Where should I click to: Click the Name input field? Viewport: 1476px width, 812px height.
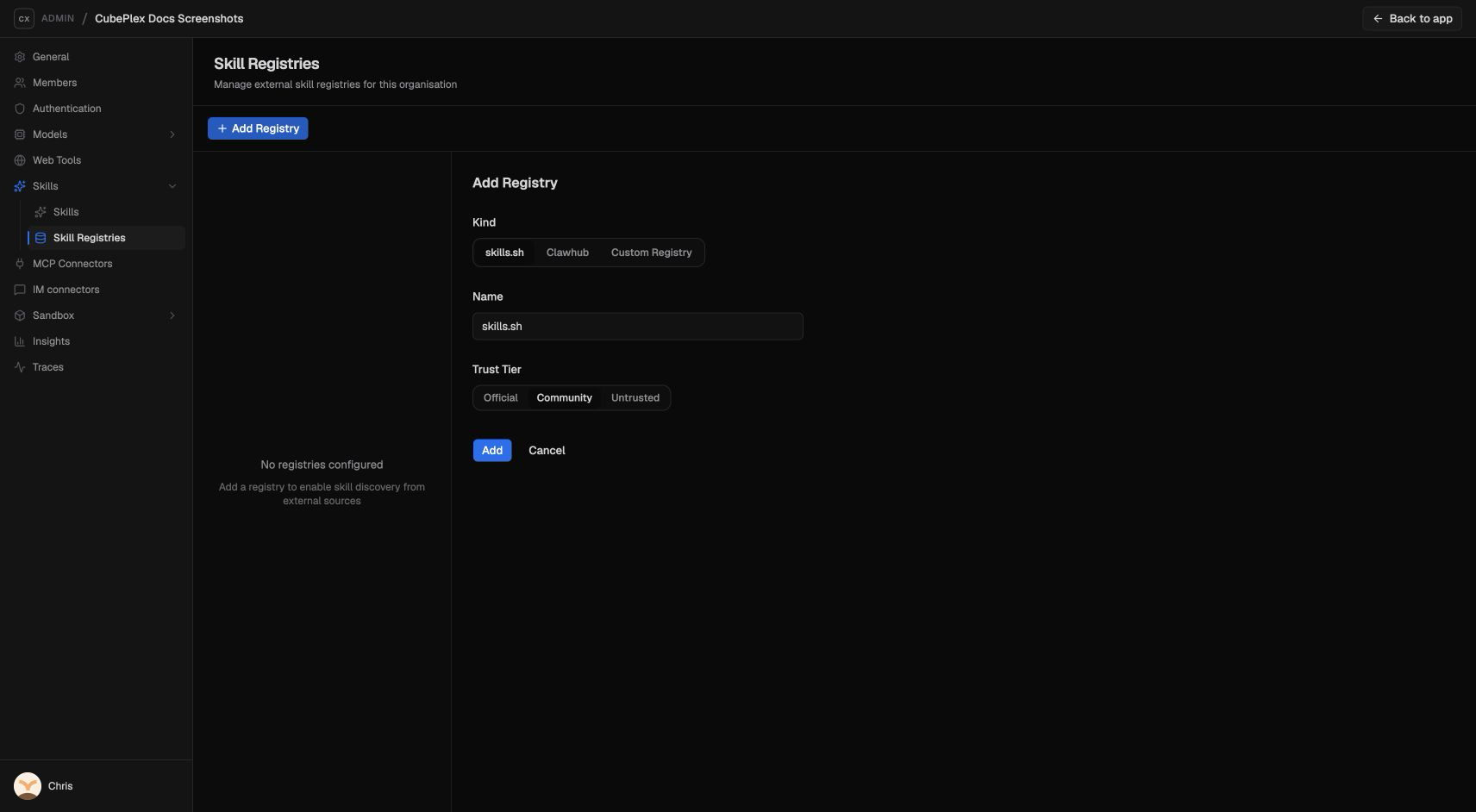coord(638,326)
